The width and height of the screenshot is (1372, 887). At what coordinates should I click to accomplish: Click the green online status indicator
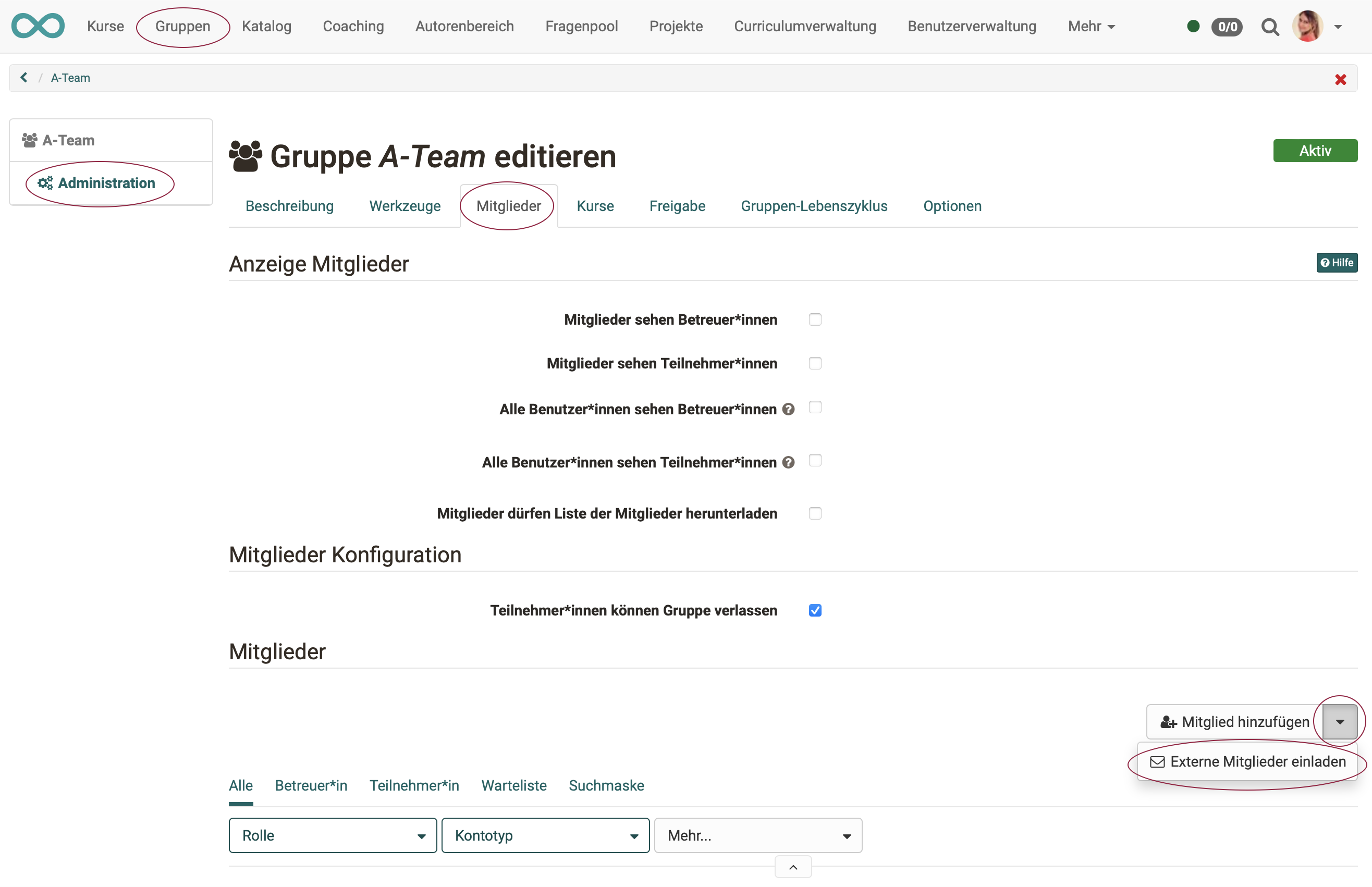1193,26
